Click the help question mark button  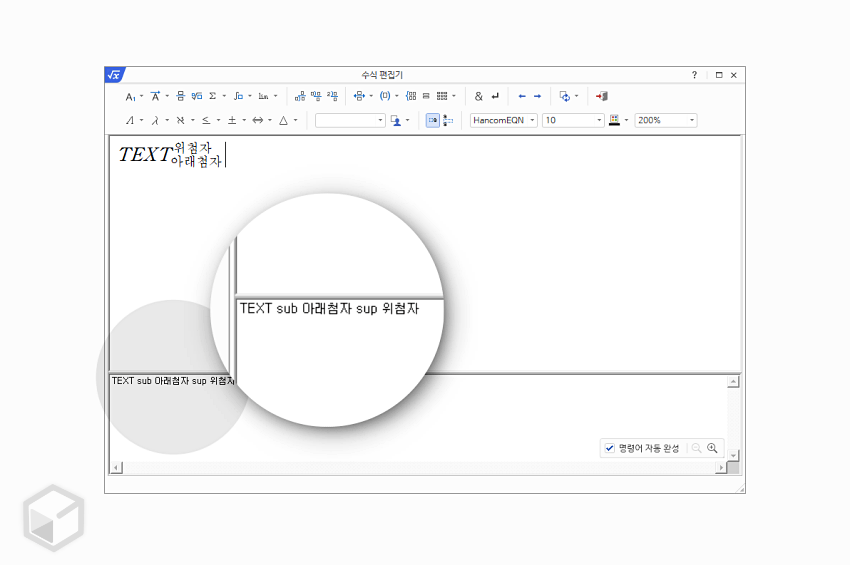[694, 75]
